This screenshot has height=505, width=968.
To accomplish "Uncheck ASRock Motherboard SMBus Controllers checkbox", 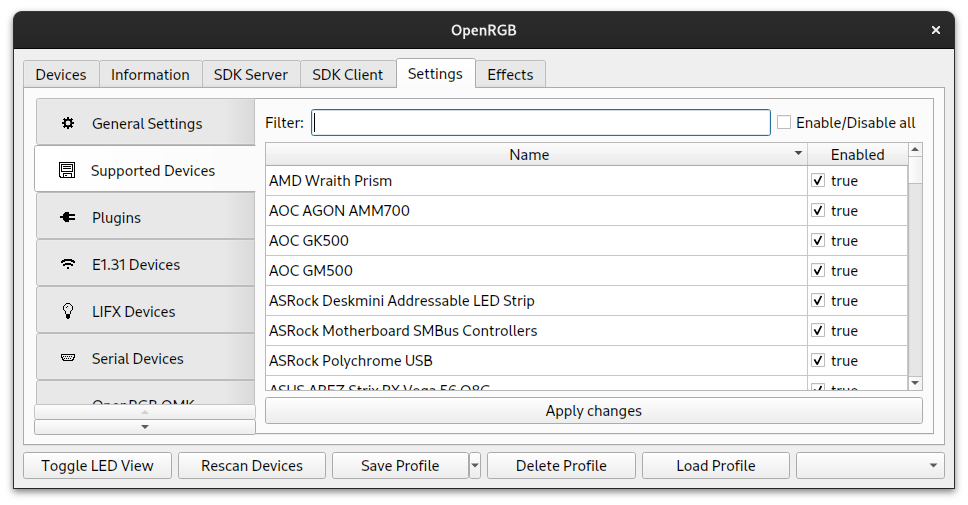I will point(818,330).
